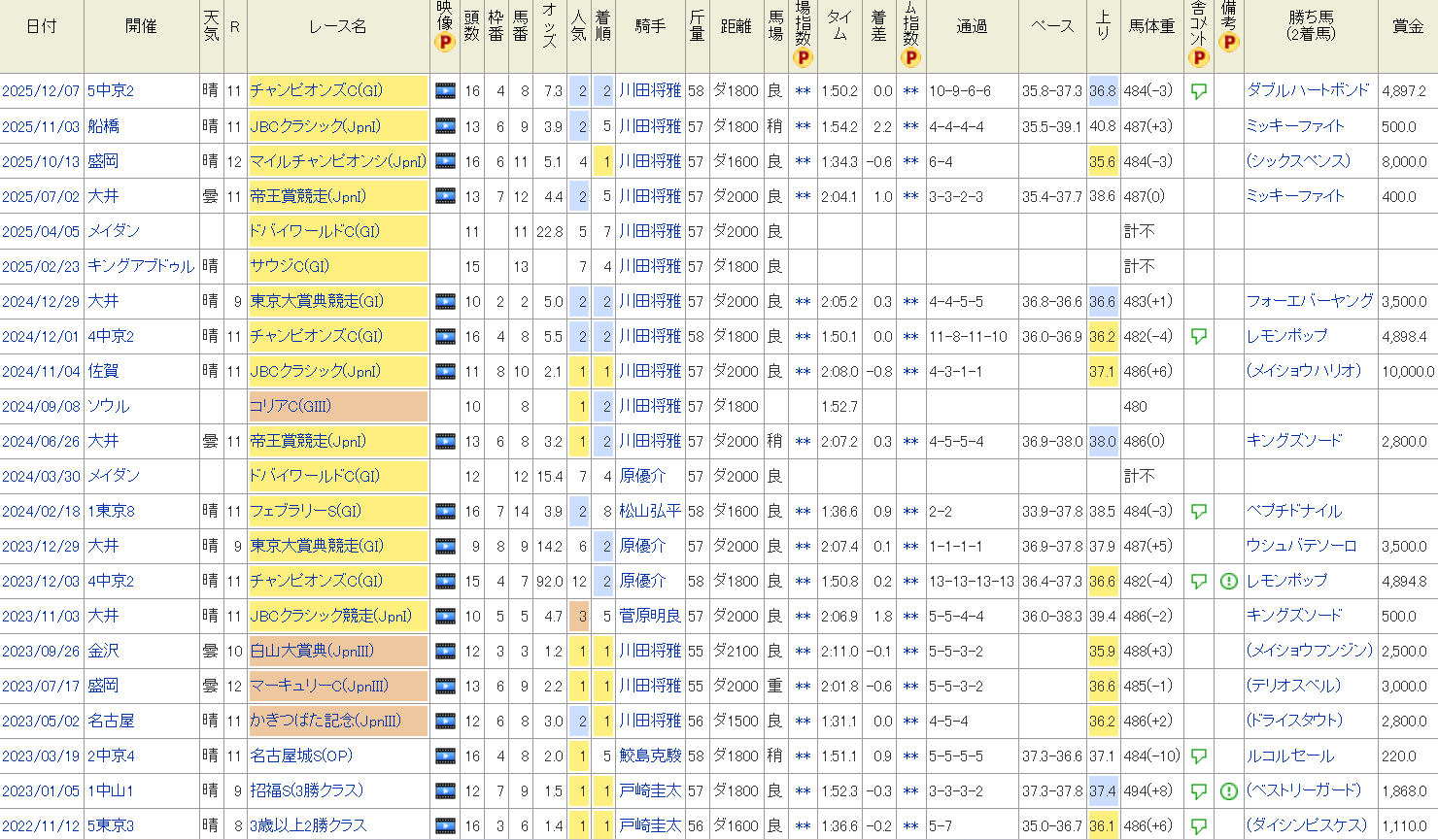This screenshot has height=840, width=1438.
Task: Open the comment bubble for the 2025/12/07 race
Action: pos(1199,91)
